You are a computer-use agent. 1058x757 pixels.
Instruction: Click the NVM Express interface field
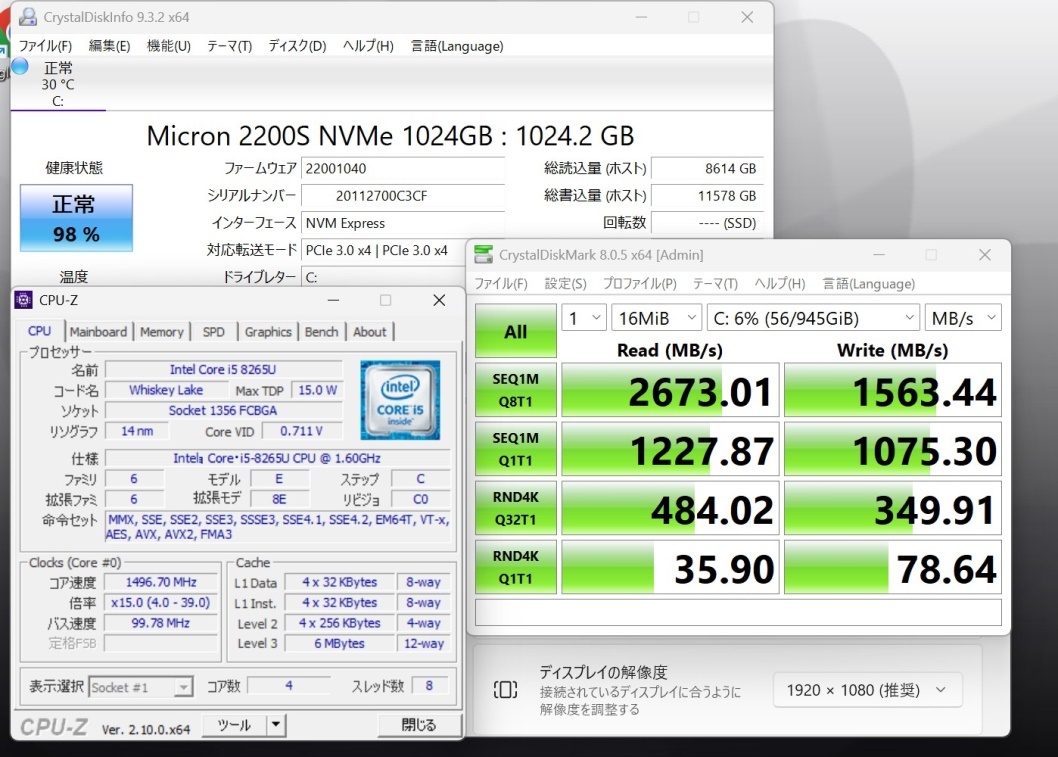click(403, 223)
